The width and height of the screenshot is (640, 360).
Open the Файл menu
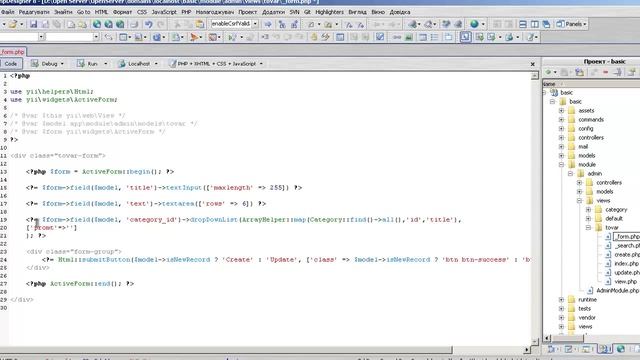(x=7, y=12)
